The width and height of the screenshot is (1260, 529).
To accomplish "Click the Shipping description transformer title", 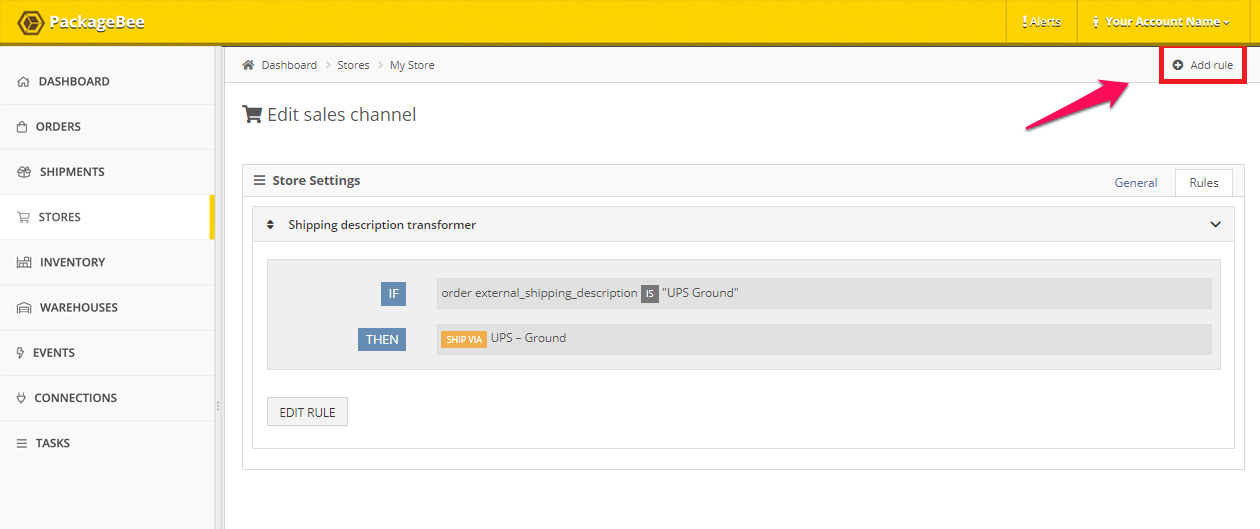I will pyautogui.click(x=382, y=225).
